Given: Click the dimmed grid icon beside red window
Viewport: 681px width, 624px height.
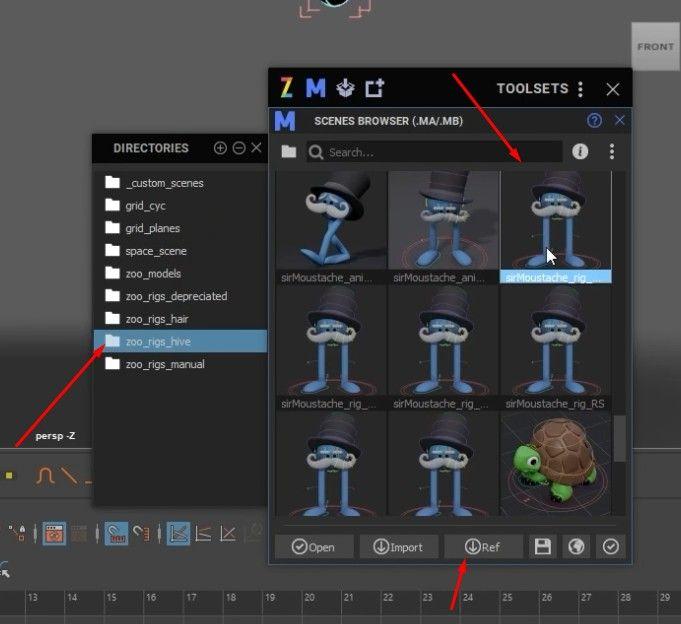Looking at the screenshot, I should coord(79,533).
